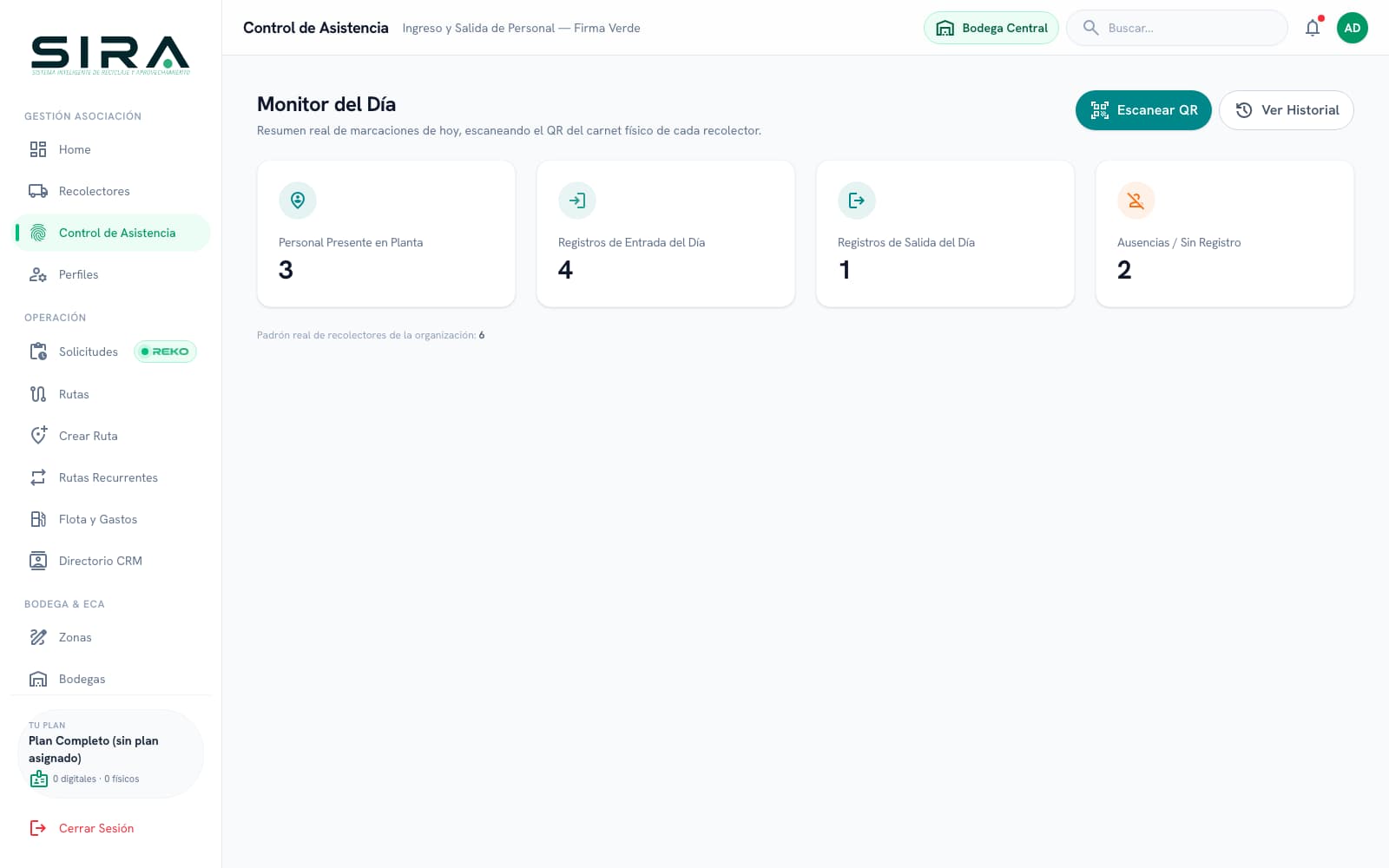Click the Escanear QR button
This screenshot has width=1389, height=868.
(x=1143, y=110)
